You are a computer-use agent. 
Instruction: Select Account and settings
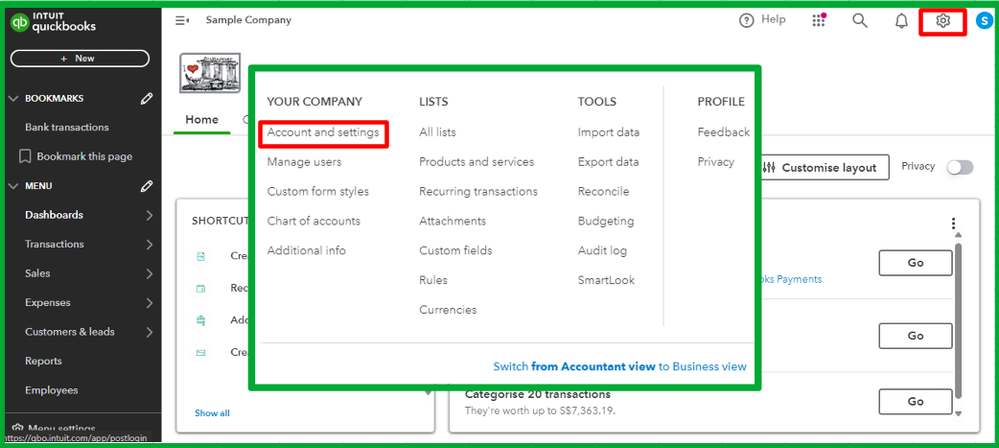coord(323,132)
